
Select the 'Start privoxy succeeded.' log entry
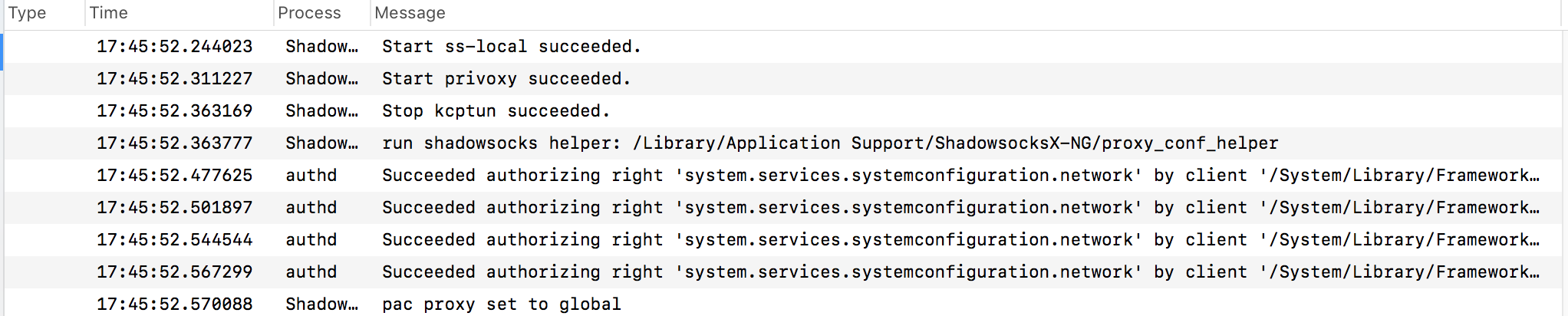(784, 79)
